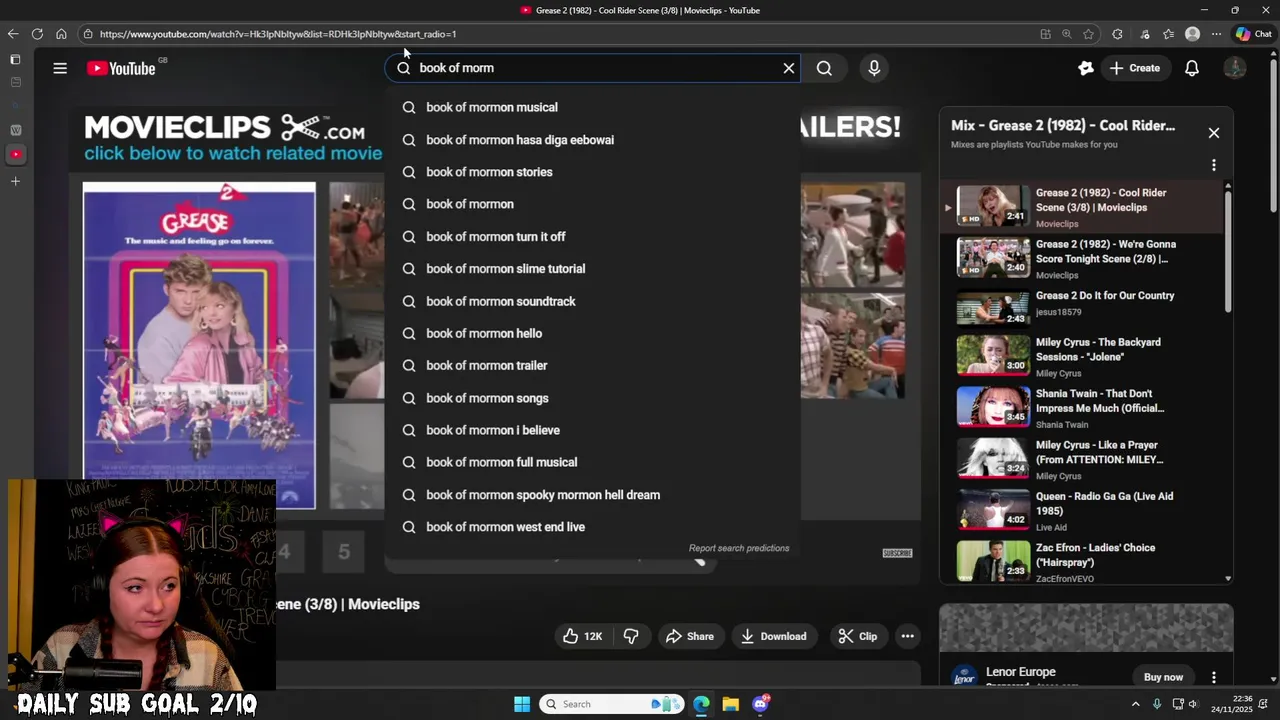This screenshot has height=720, width=1280.
Task: Like the video with 12K thumbs up
Action: tap(581, 636)
